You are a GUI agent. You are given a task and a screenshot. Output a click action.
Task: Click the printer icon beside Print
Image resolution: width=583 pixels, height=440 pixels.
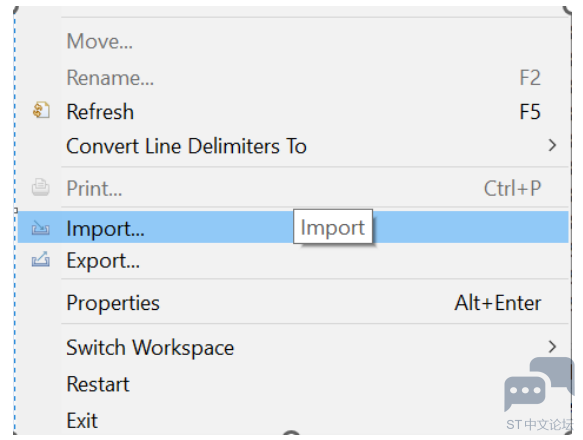coord(41,187)
